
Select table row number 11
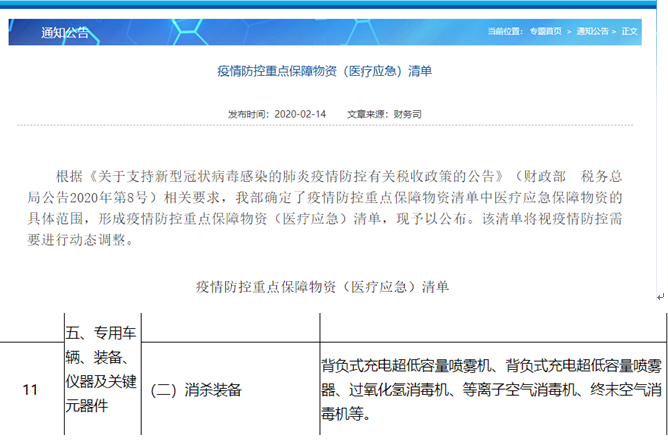pos(30,389)
